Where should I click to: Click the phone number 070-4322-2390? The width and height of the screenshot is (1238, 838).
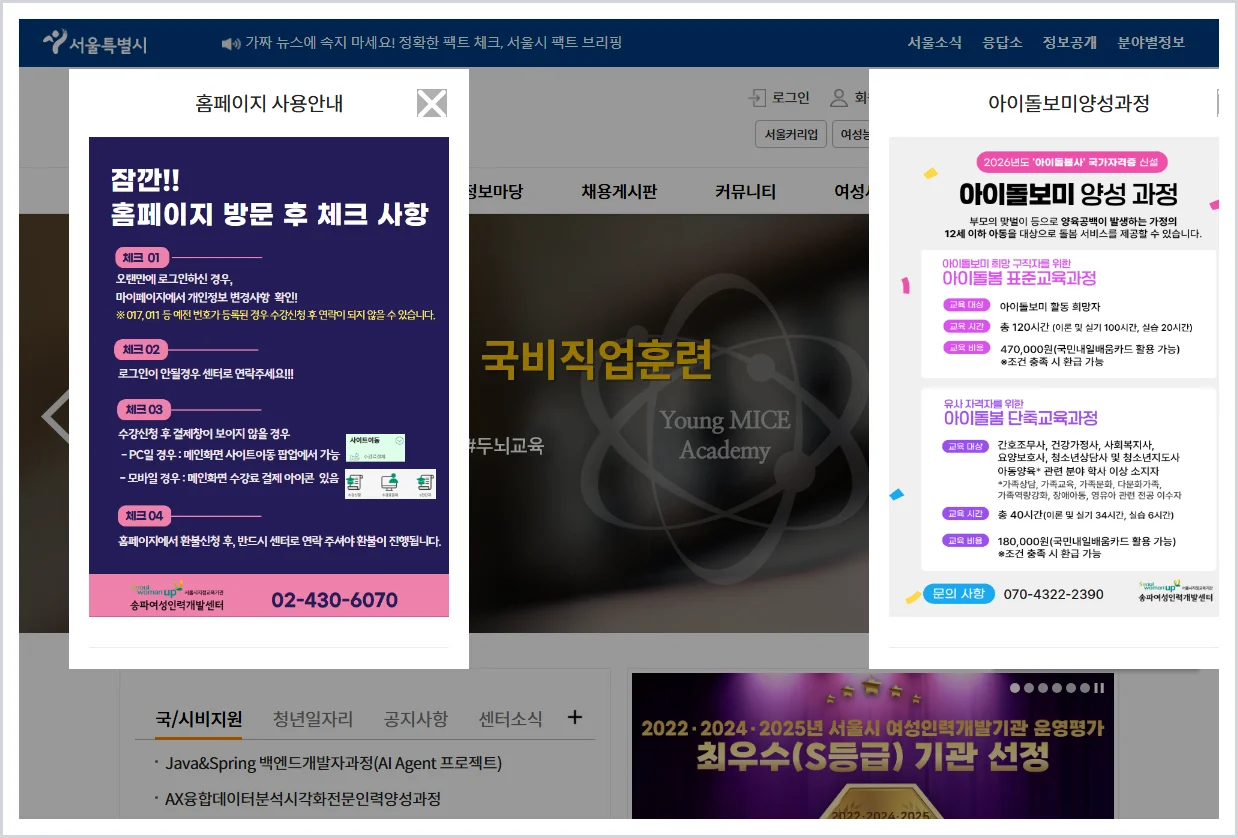1053,594
